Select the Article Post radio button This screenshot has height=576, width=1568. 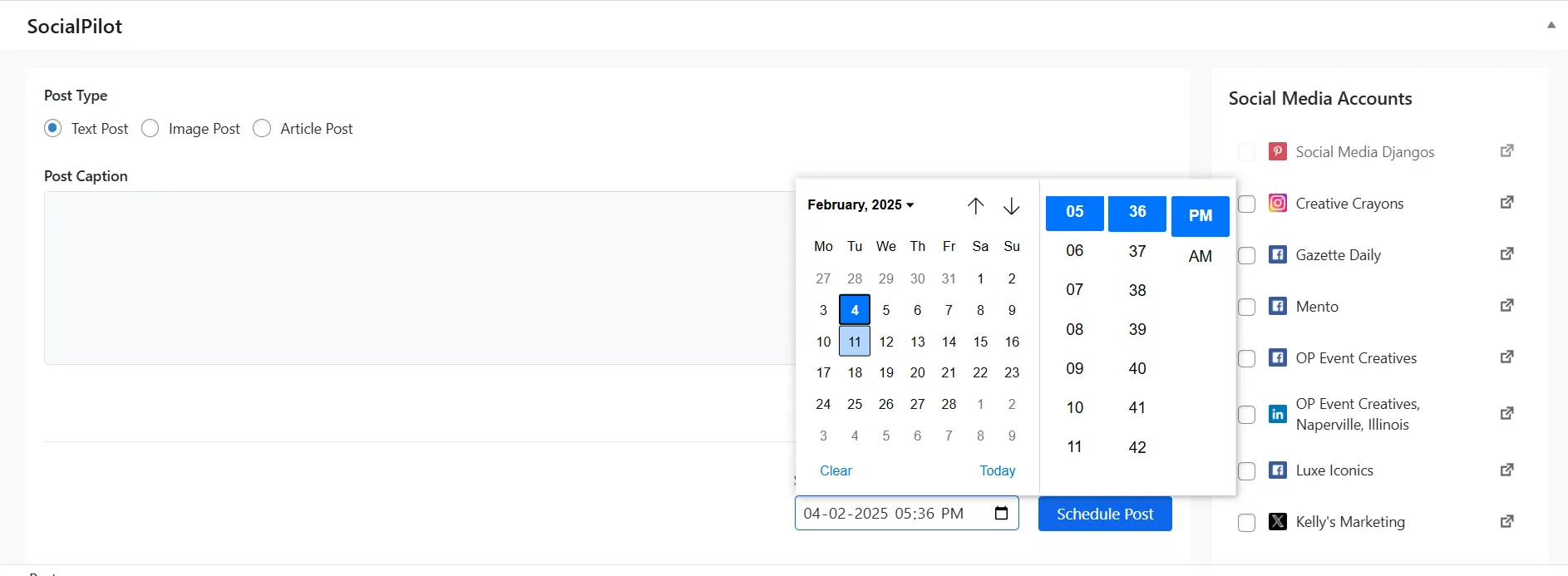point(262,128)
